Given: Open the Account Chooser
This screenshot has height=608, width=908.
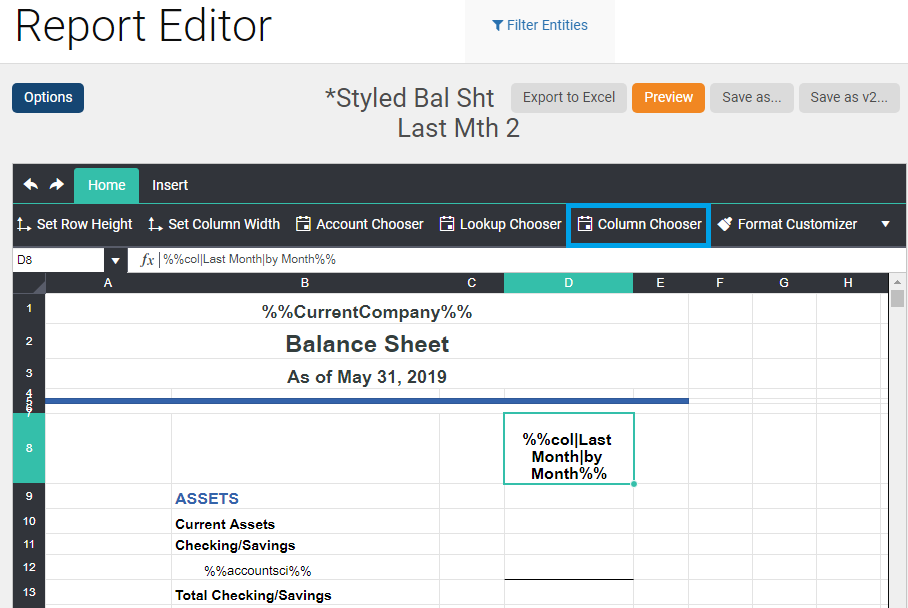Looking at the screenshot, I should 359,224.
